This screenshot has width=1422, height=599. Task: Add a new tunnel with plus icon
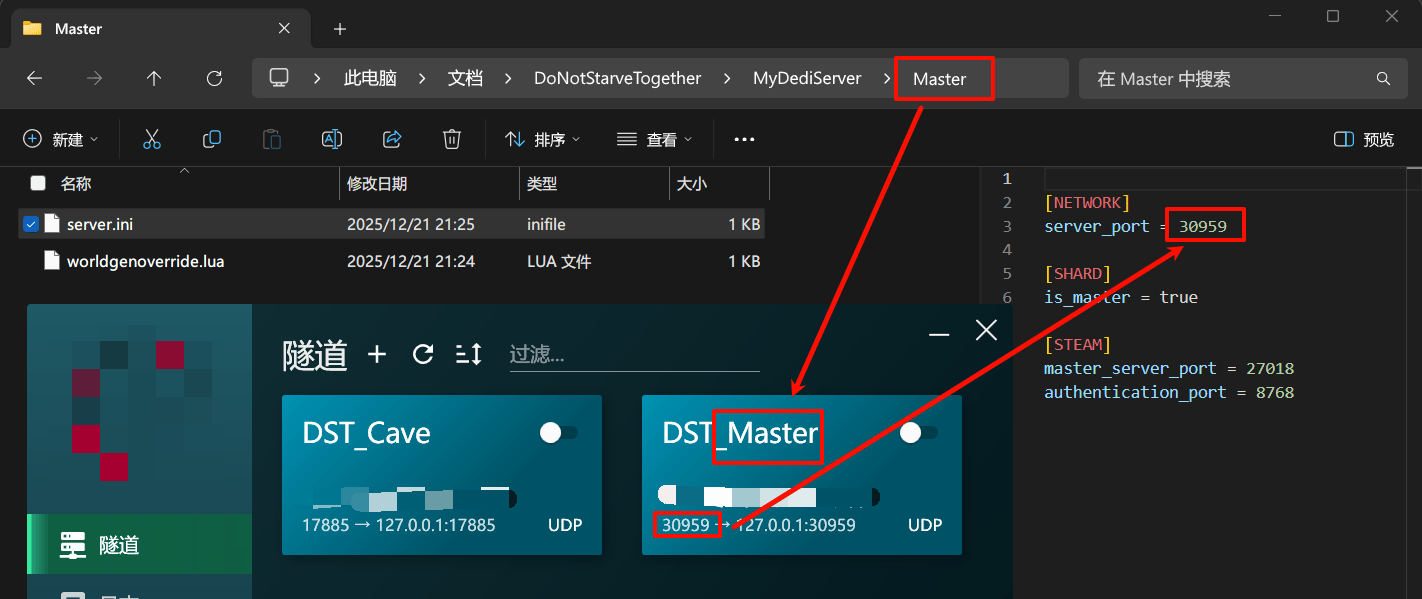[x=377, y=354]
